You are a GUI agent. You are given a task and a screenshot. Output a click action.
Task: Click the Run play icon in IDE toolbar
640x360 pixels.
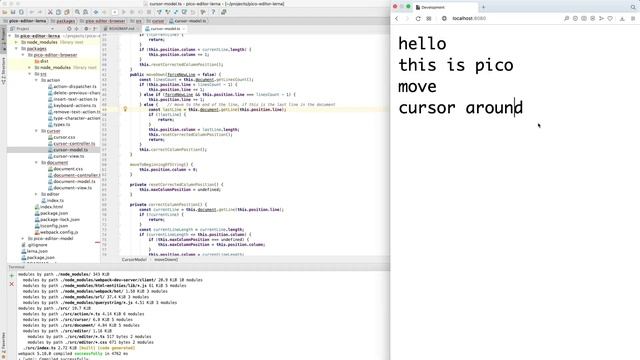(124, 12)
